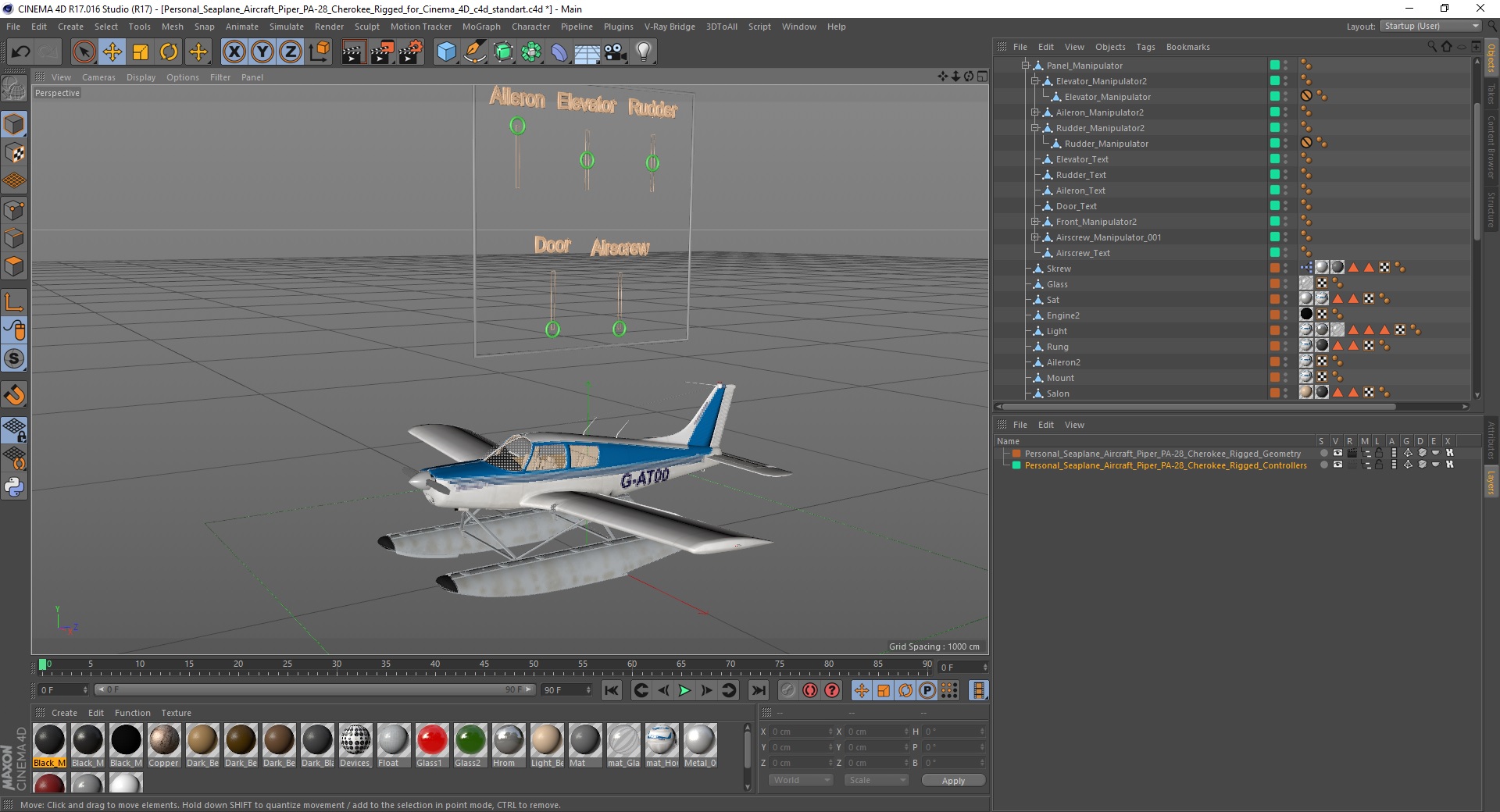
Task: Open V-Ray Bridge menu
Action: point(670,27)
